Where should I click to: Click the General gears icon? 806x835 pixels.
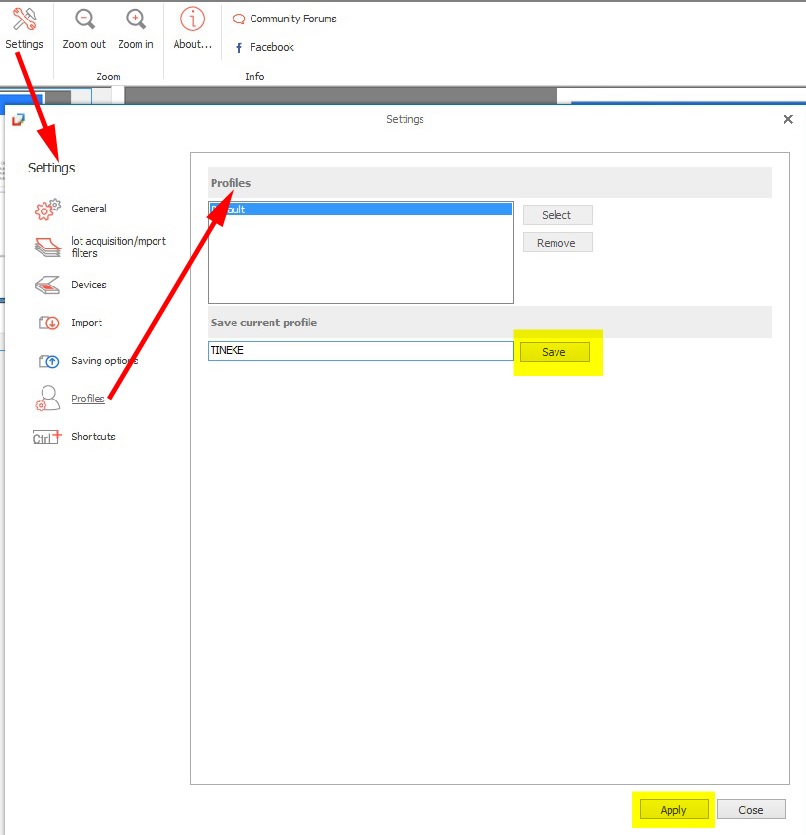click(x=47, y=209)
